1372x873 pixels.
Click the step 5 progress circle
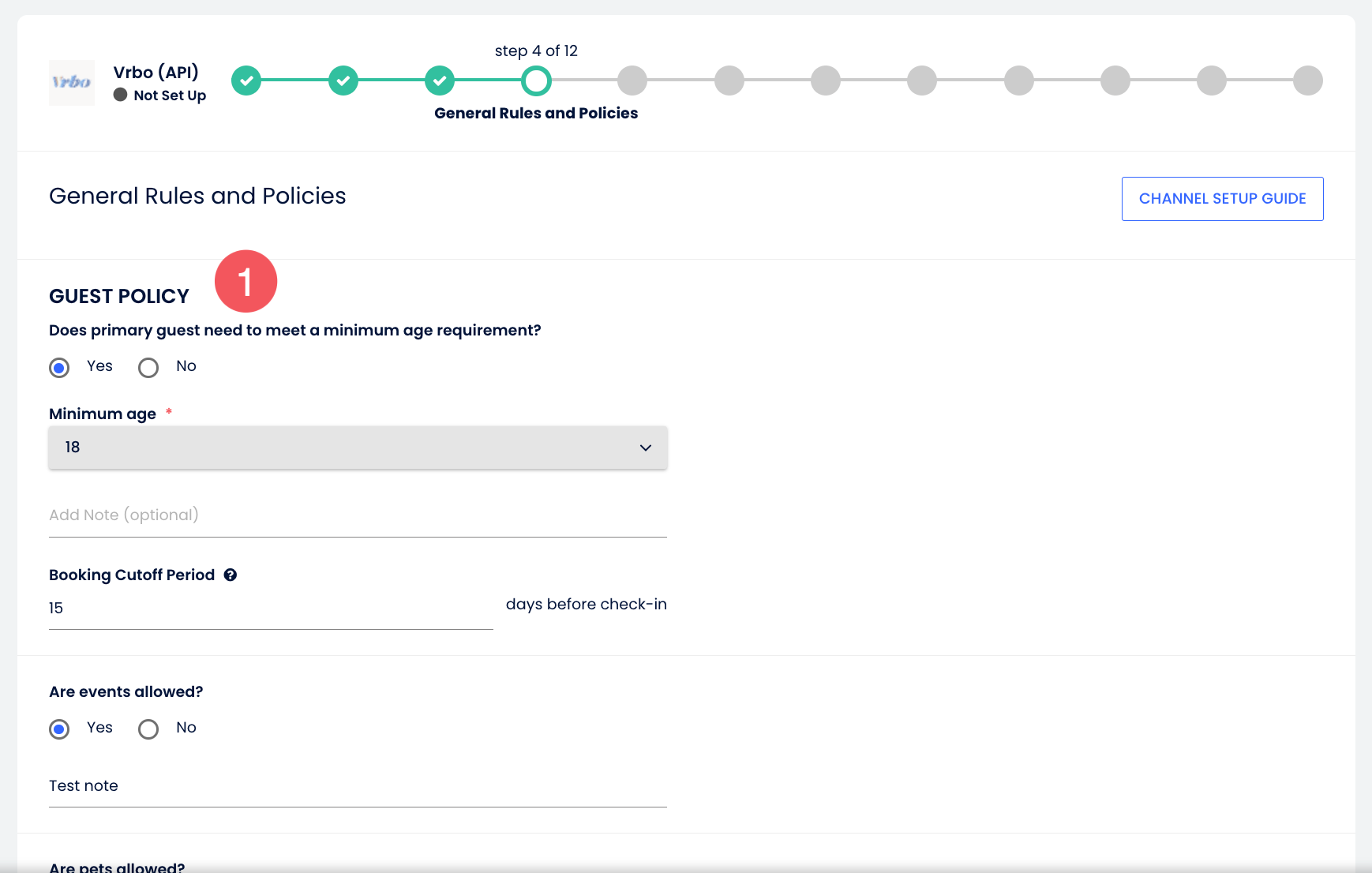[632, 81]
